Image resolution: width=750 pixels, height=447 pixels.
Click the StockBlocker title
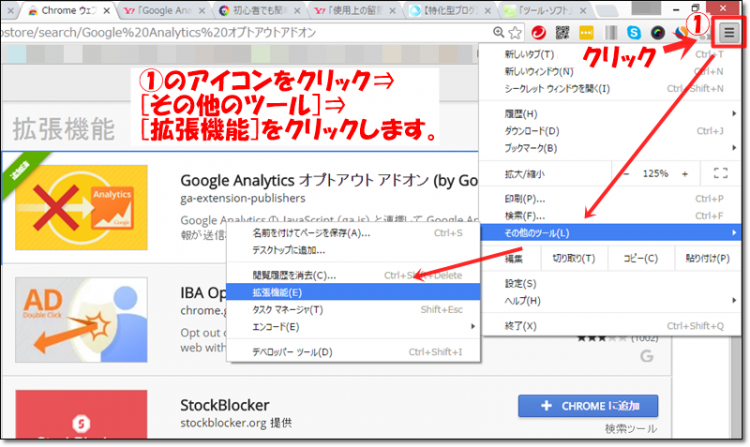(224, 405)
